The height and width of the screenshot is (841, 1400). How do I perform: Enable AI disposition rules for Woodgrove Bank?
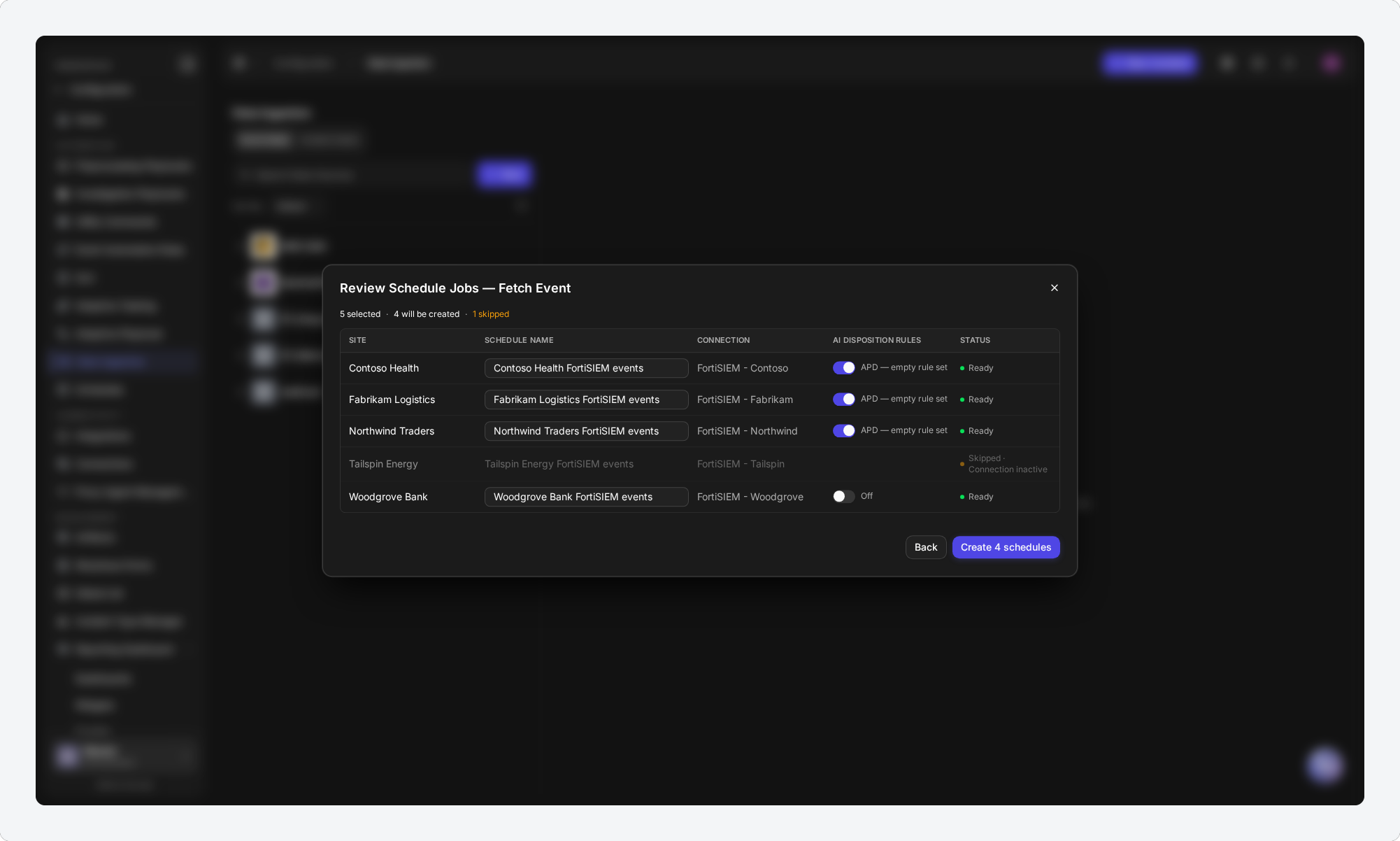(x=844, y=496)
